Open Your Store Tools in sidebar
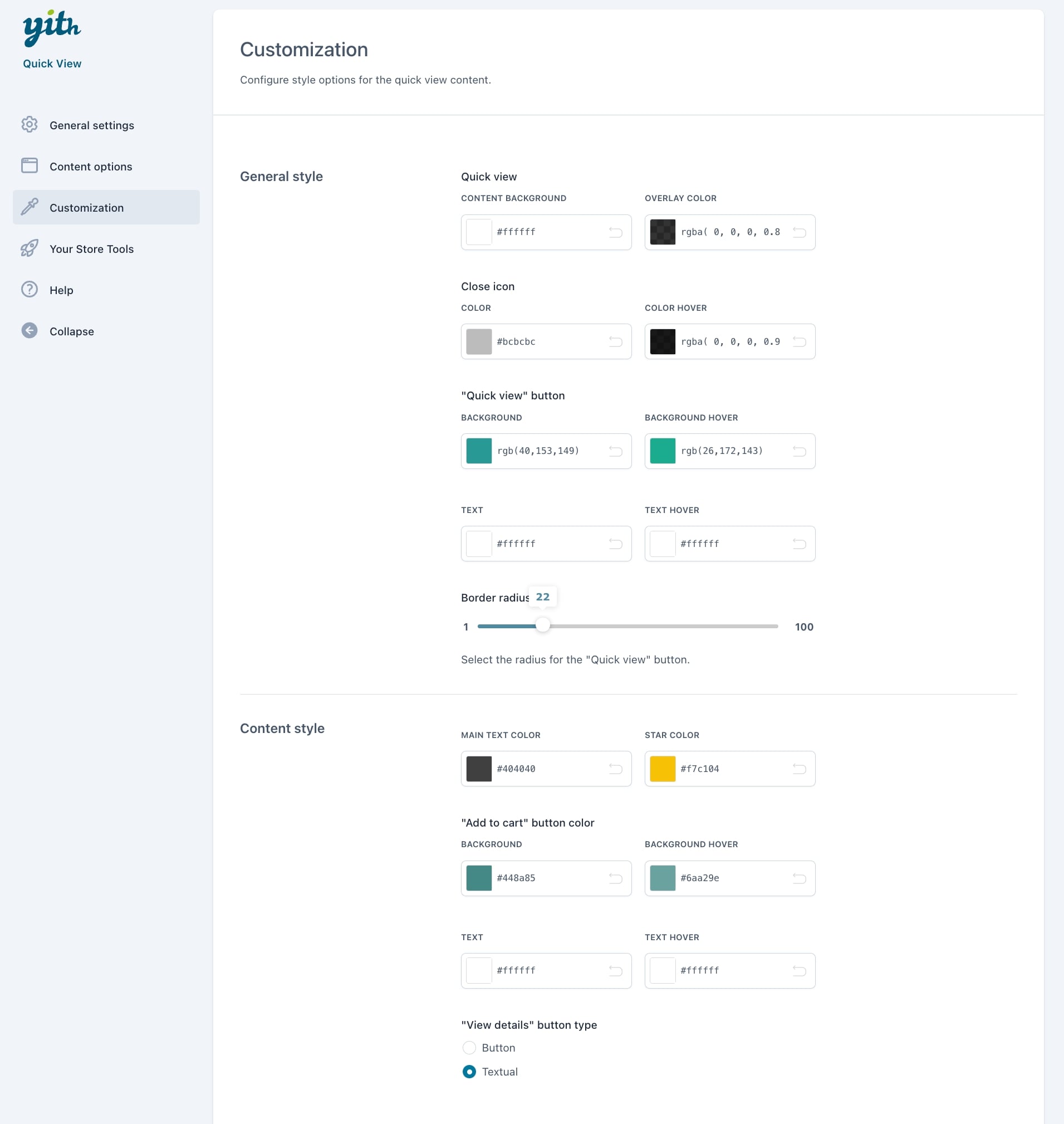This screenshot has width=1064, height=1124. pos(106,248)
